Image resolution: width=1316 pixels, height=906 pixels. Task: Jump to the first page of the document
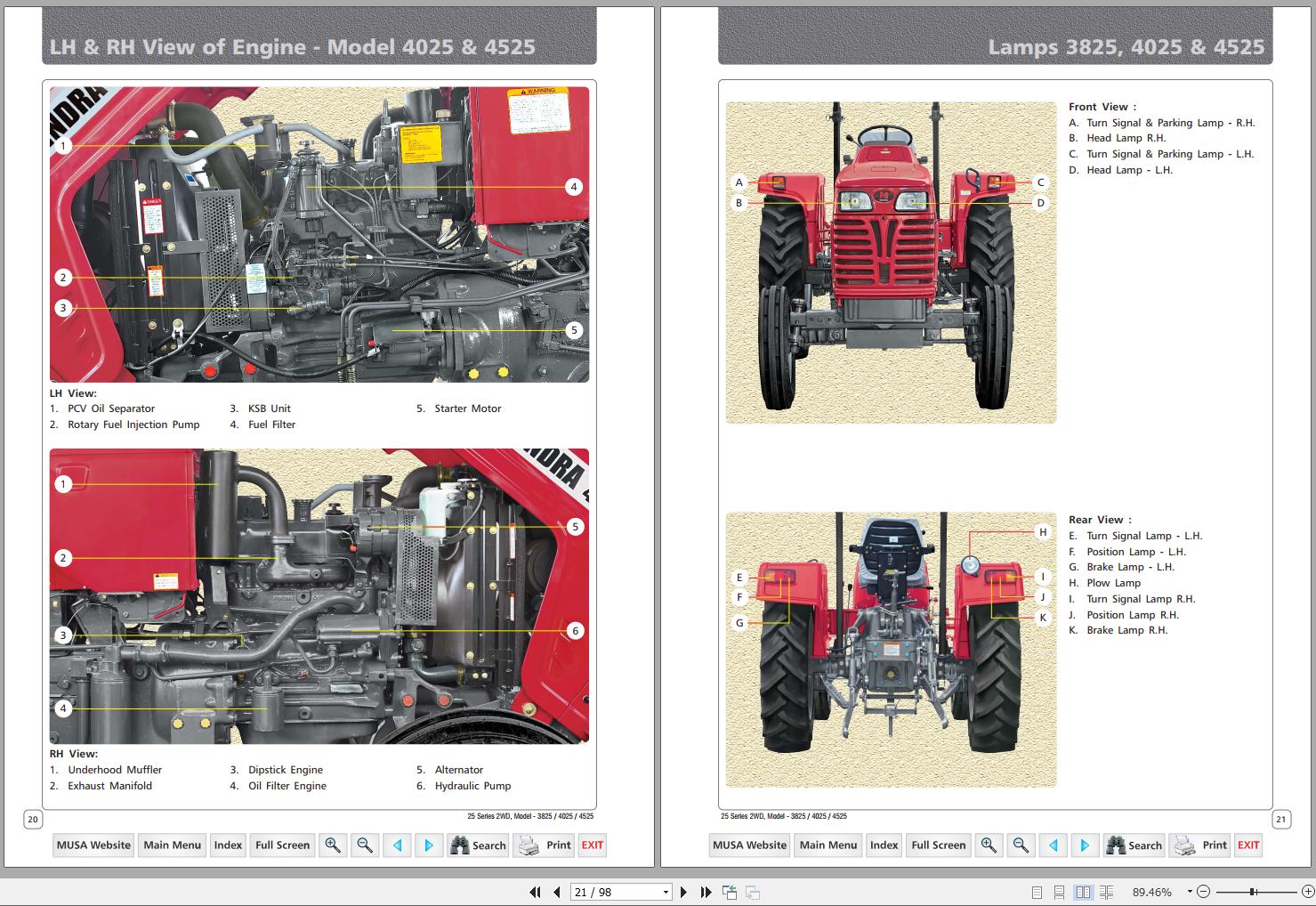point(535,892)
